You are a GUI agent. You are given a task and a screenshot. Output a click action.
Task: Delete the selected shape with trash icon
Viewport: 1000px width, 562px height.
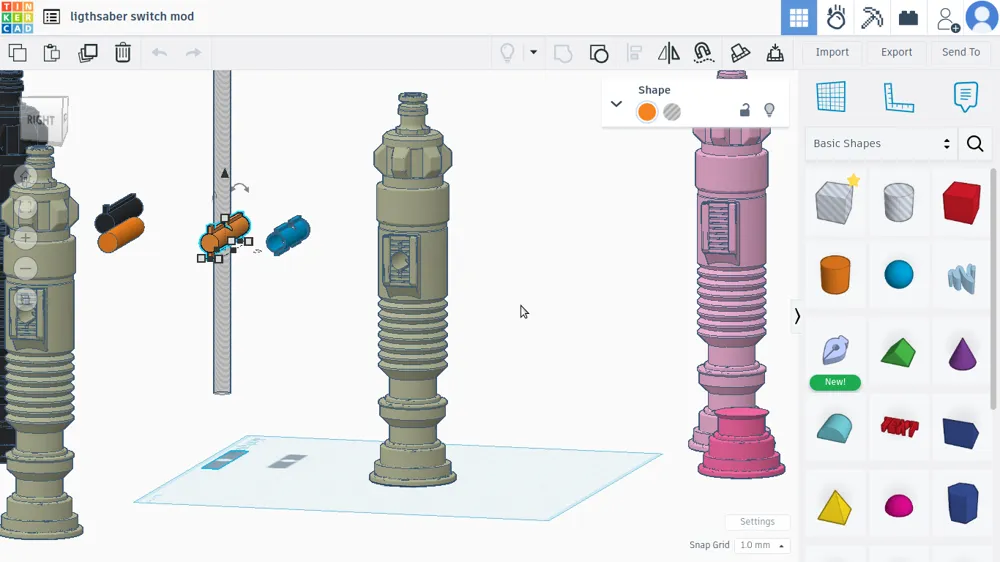[x=122, y=53]
